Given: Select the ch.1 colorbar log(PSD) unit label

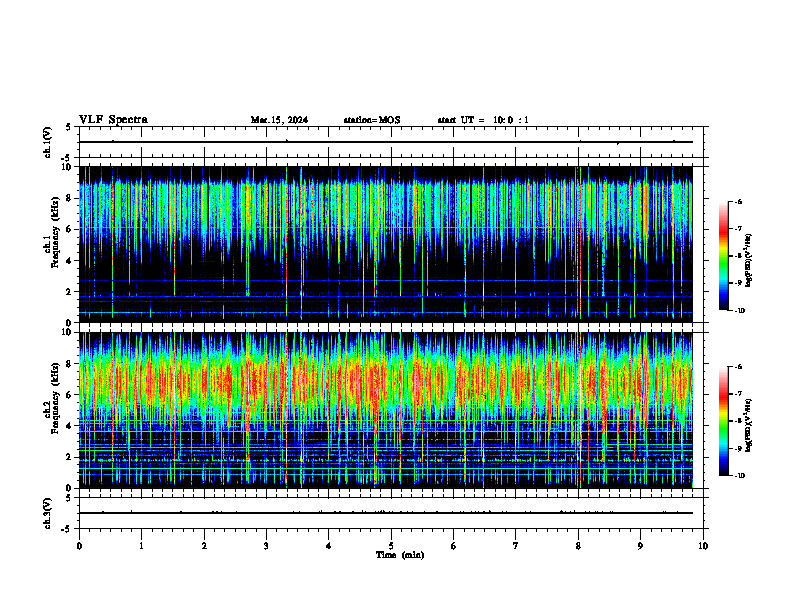Looking at the screenshot, I should [x=748, y=261].
